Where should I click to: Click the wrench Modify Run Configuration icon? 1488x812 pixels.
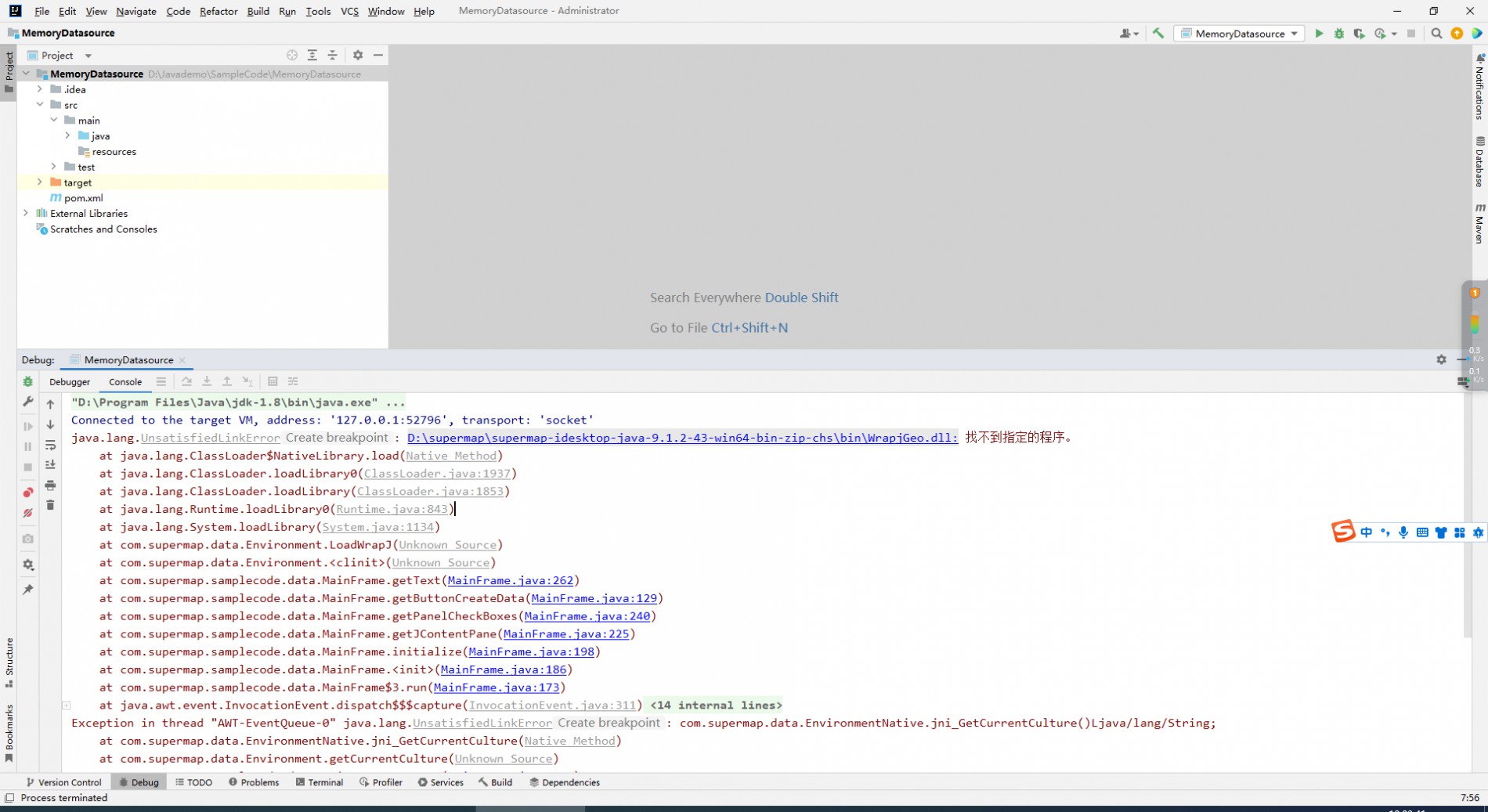[x=28, y=402]
